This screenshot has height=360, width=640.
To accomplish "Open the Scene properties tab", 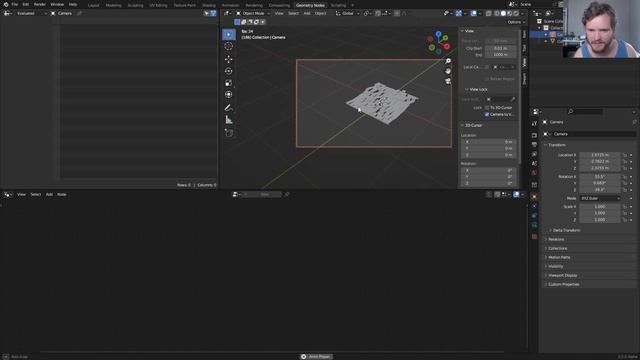I will point(534,164).
